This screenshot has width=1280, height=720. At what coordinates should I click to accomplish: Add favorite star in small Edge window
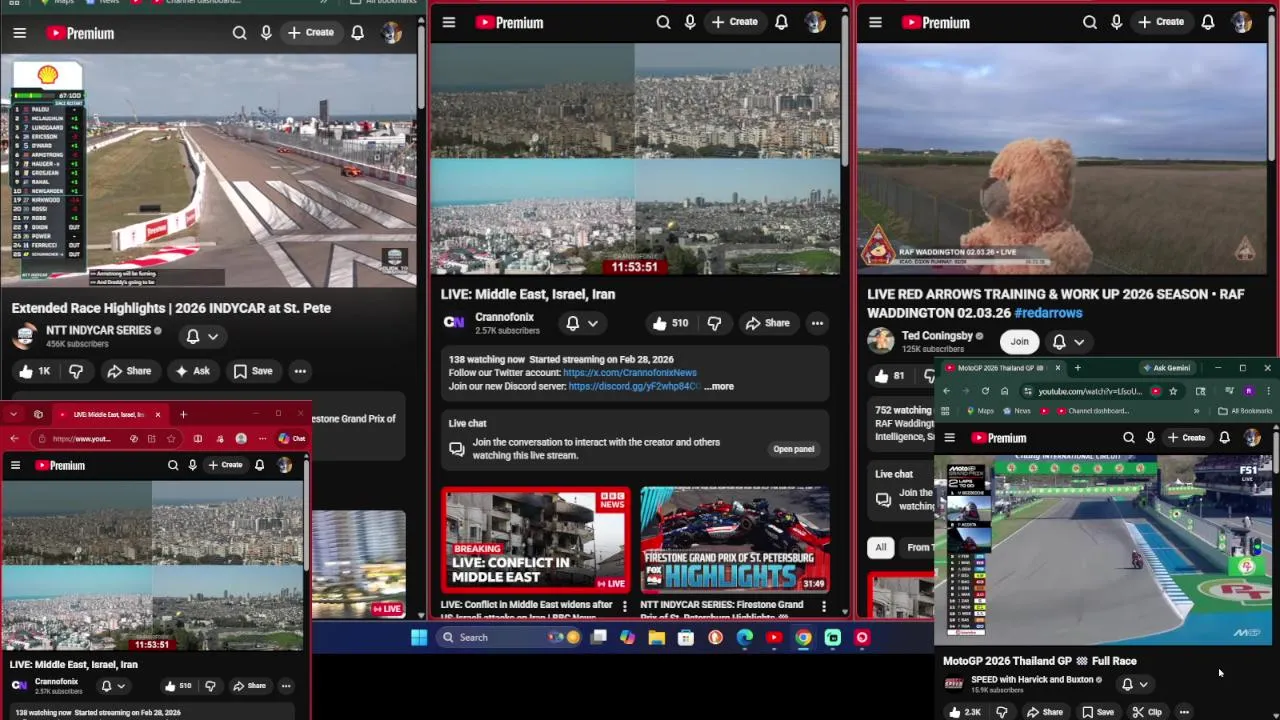pyautogui.click(x=171, y=438)
